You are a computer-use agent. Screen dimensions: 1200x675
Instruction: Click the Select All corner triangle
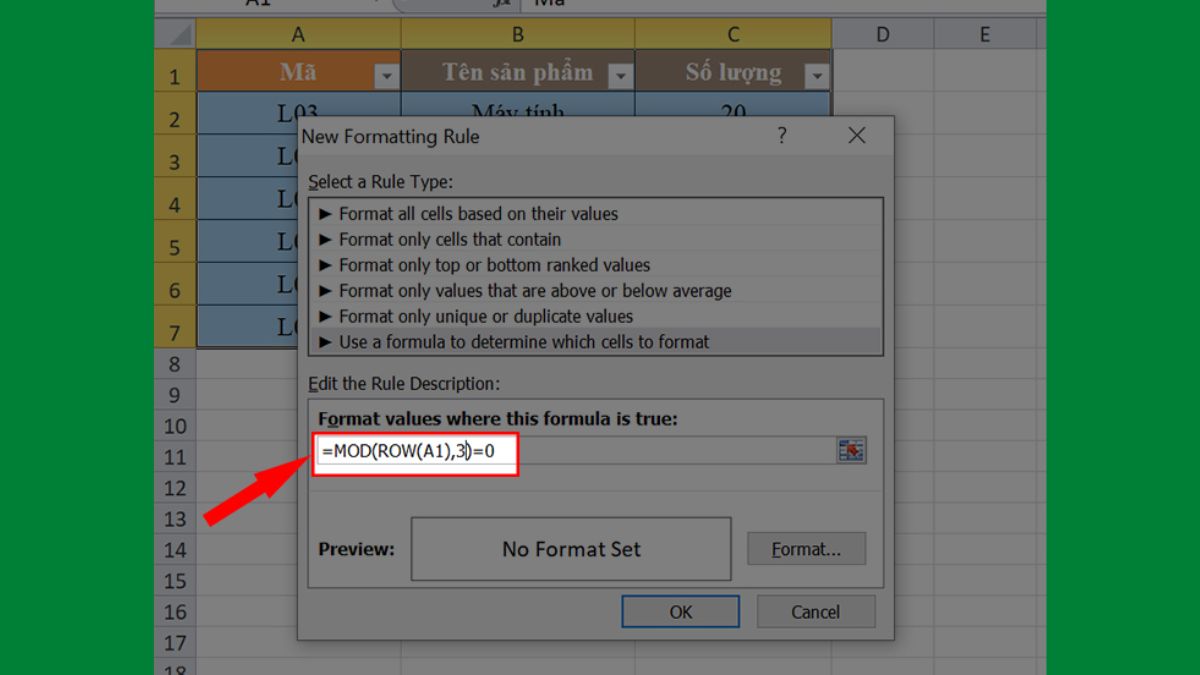[178, 35]
